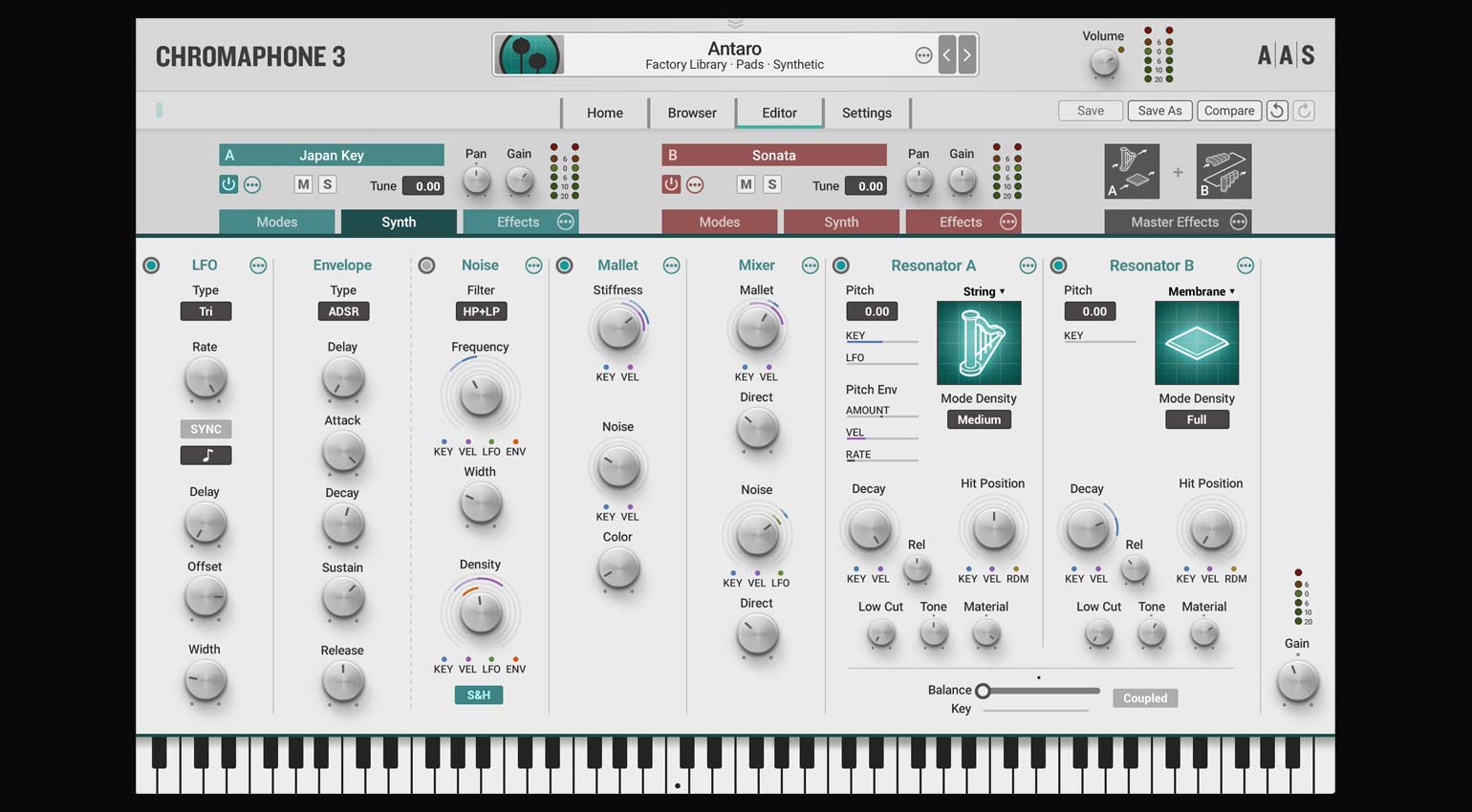This screenshot has height=812, width=1472.
Task: Open layer B Effects options ellipsis
Action: (1008, 222)
